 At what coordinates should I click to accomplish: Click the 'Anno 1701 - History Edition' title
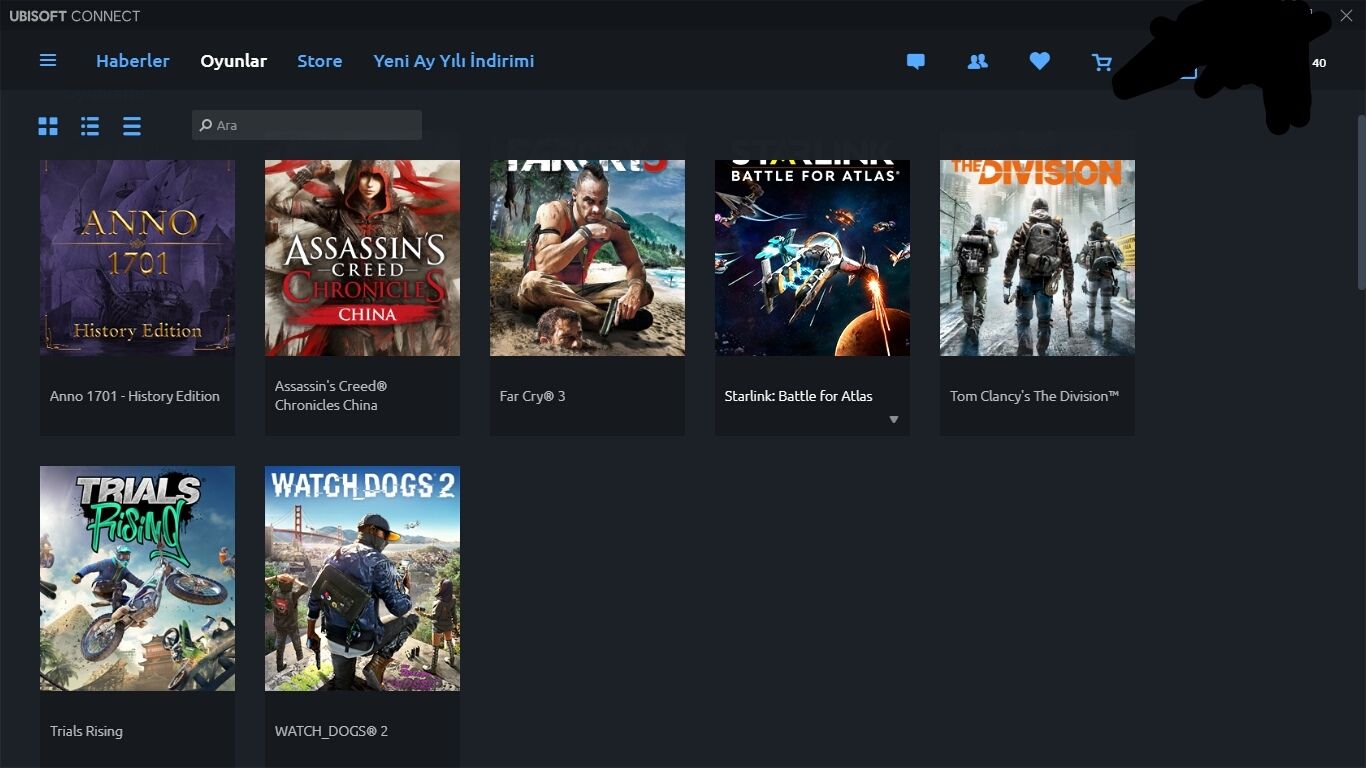(135, 396)
